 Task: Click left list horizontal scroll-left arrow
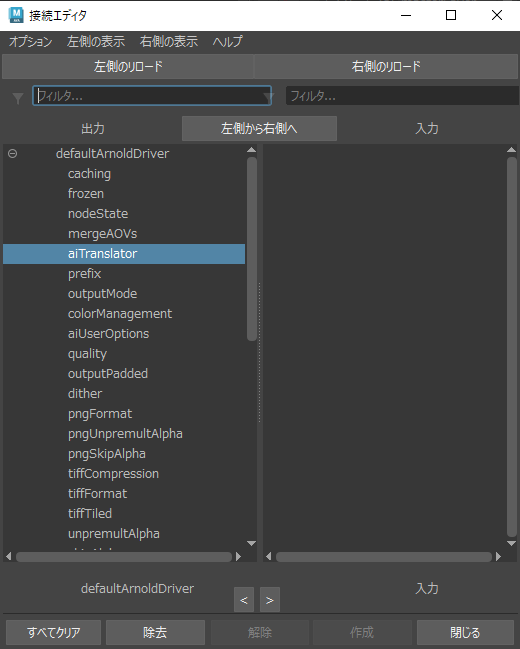pyautogui.click(x=9, y=557)
